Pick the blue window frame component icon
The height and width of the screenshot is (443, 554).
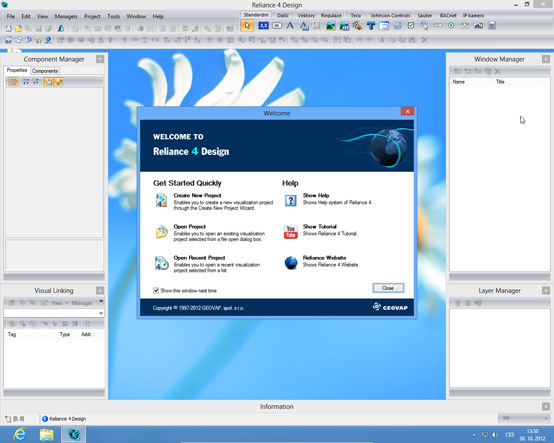point(384,25)
